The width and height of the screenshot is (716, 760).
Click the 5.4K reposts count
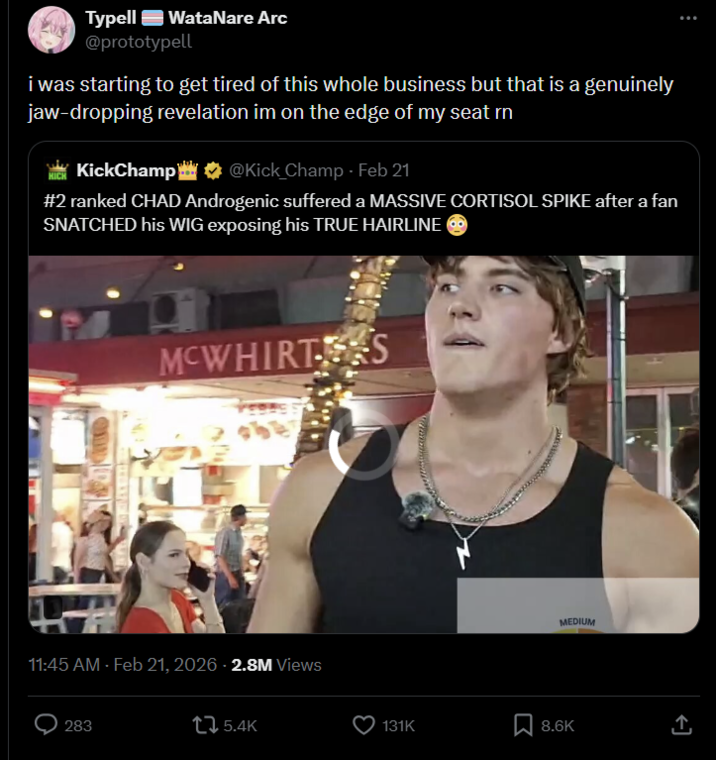[x=240, y=726]
